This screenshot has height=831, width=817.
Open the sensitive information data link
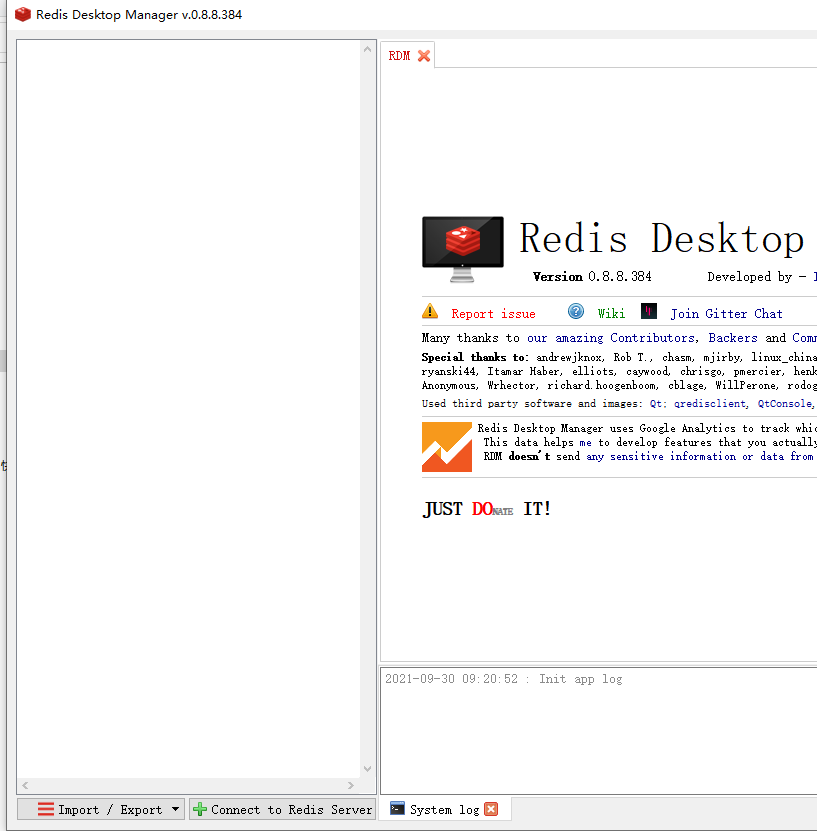(x=699, y=457)
